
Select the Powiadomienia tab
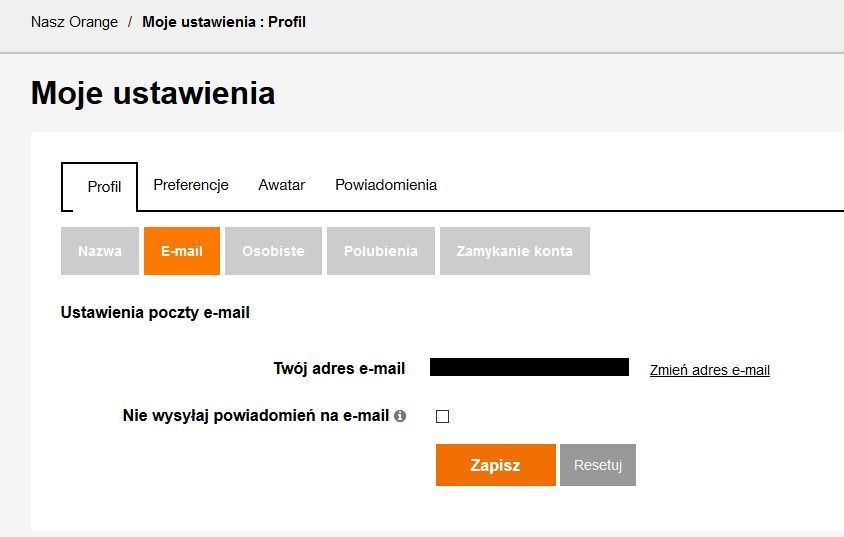(x=385, y=185)
